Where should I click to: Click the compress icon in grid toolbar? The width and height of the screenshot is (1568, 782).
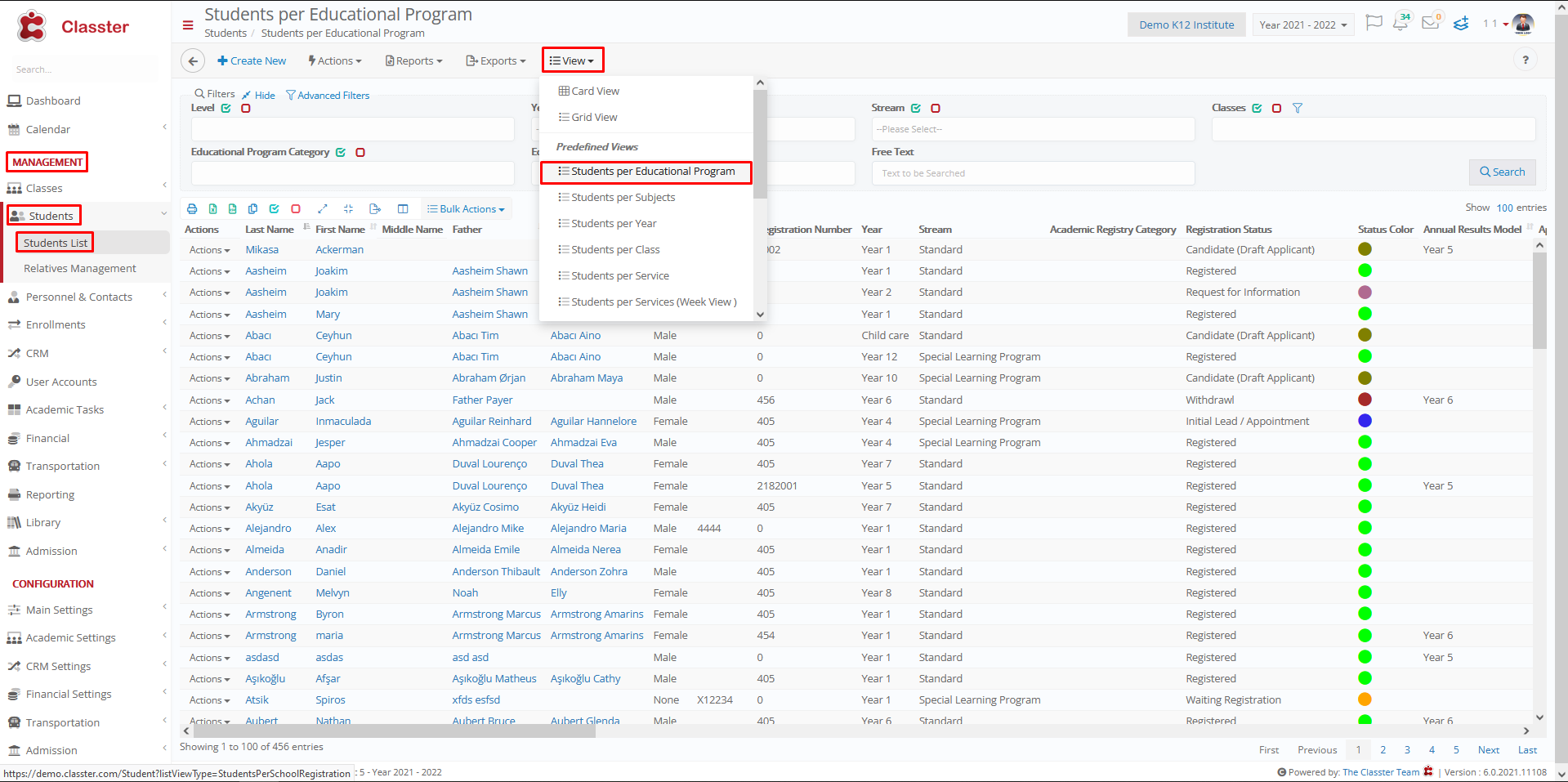(348, 208)
